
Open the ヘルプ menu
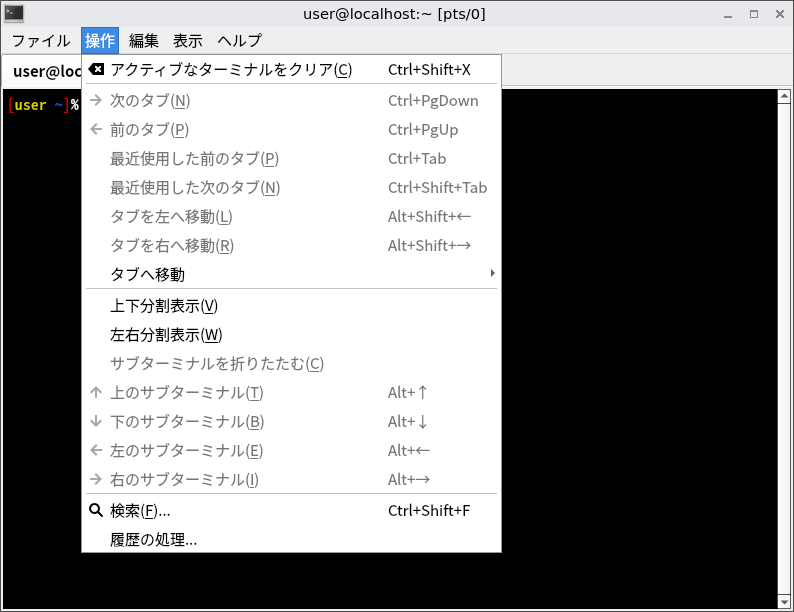coord(239,41)
